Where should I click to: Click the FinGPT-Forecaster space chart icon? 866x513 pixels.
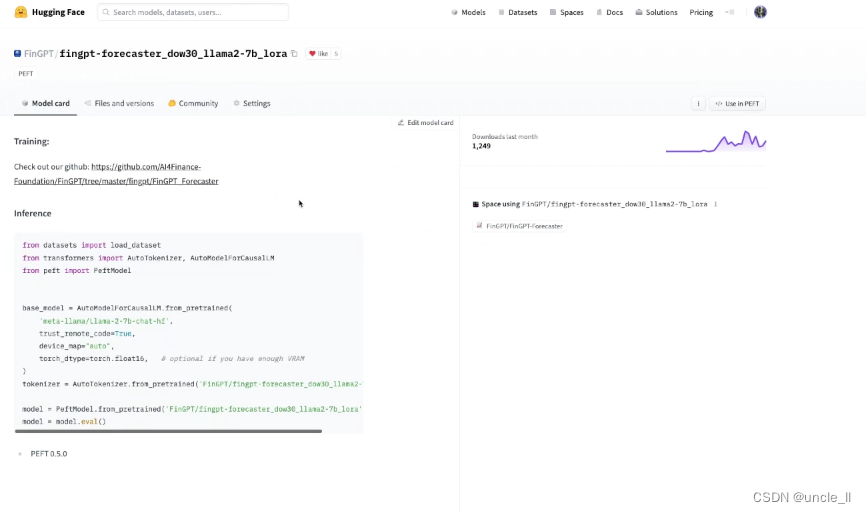pyautogui.click(x=479, y=226)
